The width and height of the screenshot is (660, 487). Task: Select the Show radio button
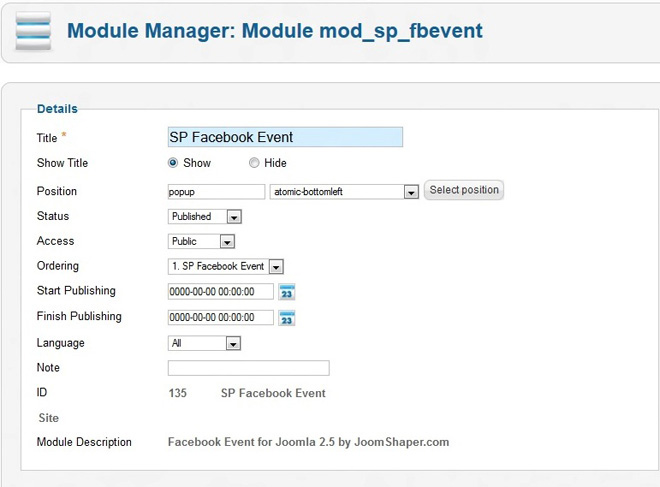(x=173, y=162)
